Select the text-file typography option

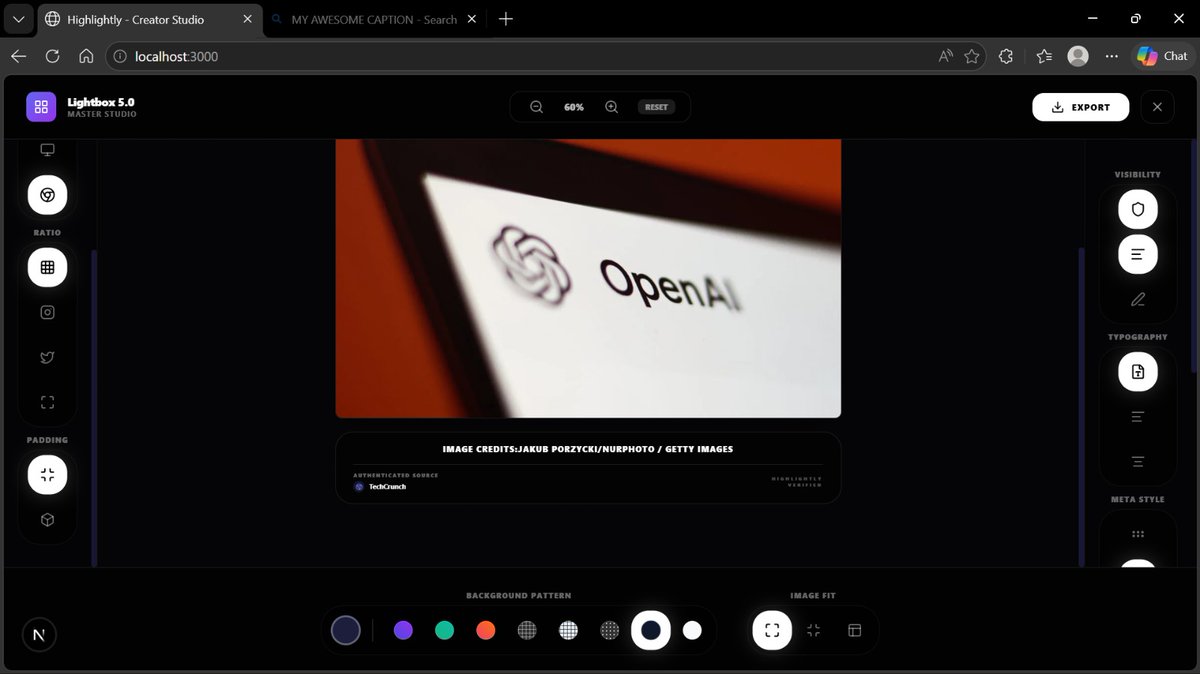[x=1138, y=372]
